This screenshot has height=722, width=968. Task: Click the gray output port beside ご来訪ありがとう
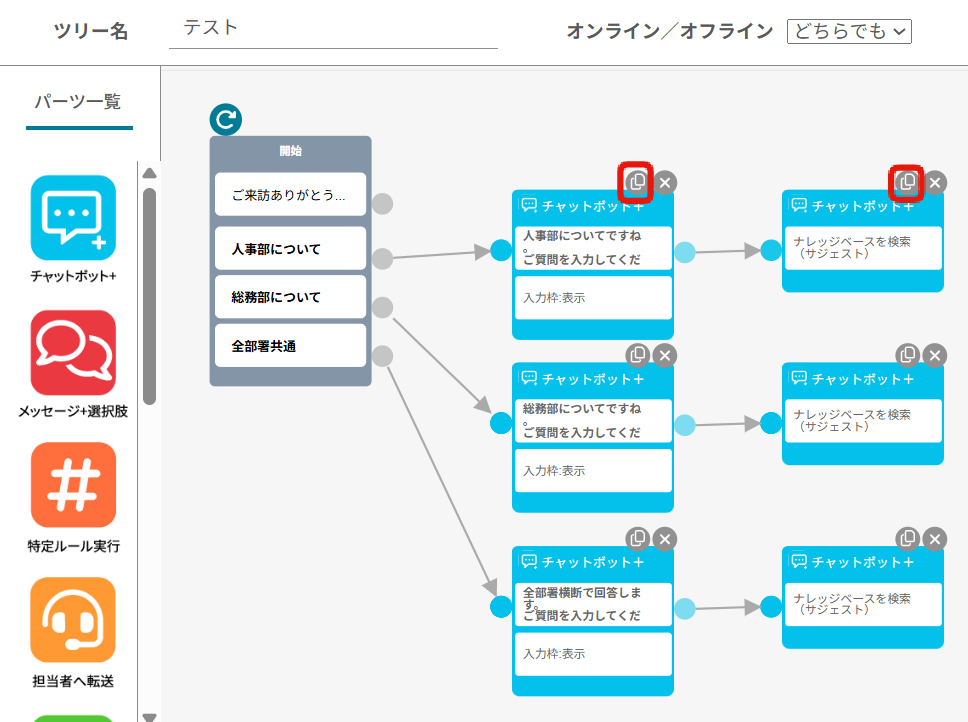382,204
